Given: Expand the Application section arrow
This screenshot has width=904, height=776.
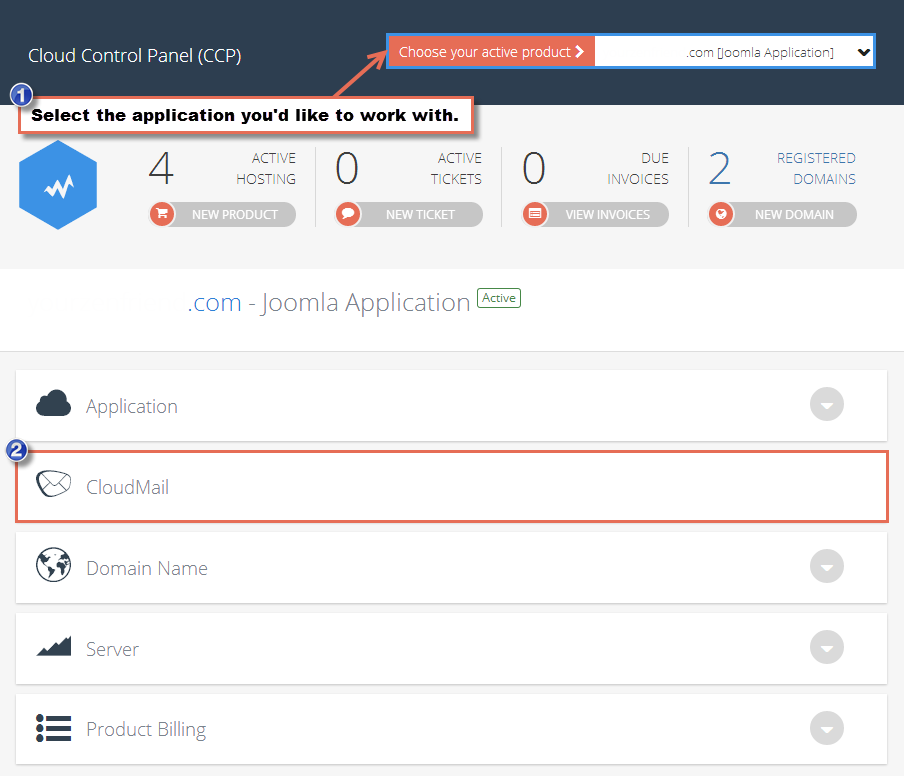Looking at the screenshot, I should [827, 404].
